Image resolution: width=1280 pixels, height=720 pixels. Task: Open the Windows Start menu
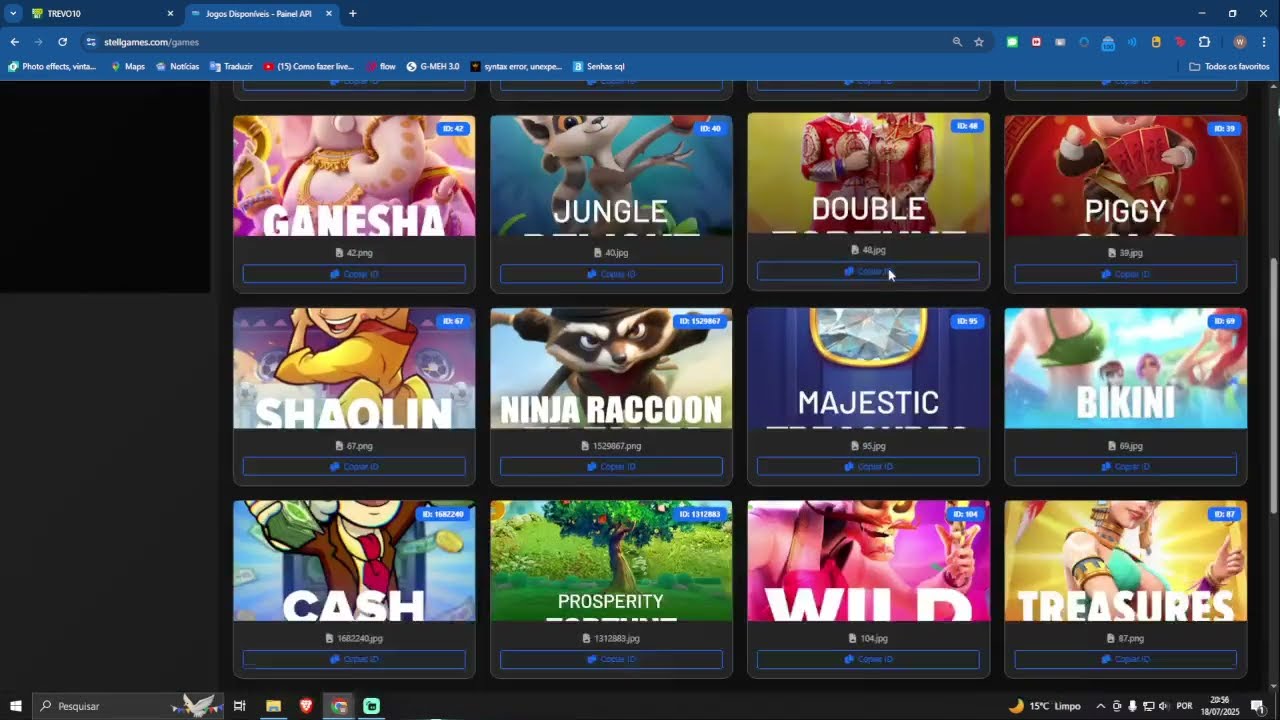[16, 706]
